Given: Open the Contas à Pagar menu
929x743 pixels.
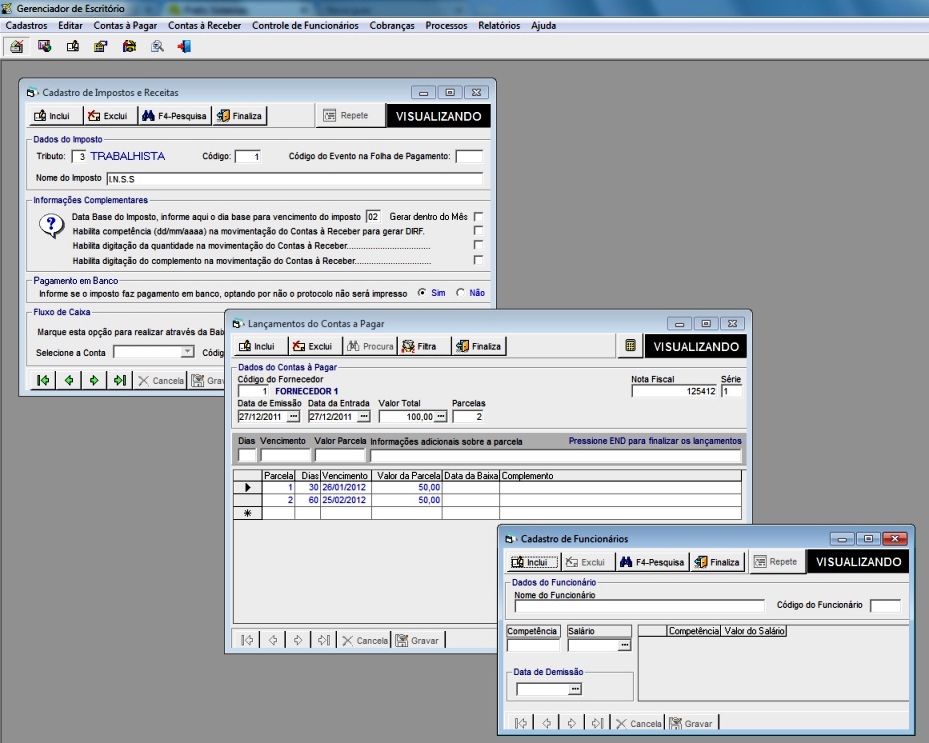Looking at the screenshot, I should (127, 26).
